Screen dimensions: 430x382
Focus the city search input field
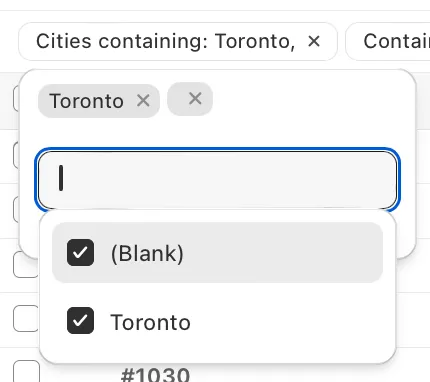tap(217, 180)
